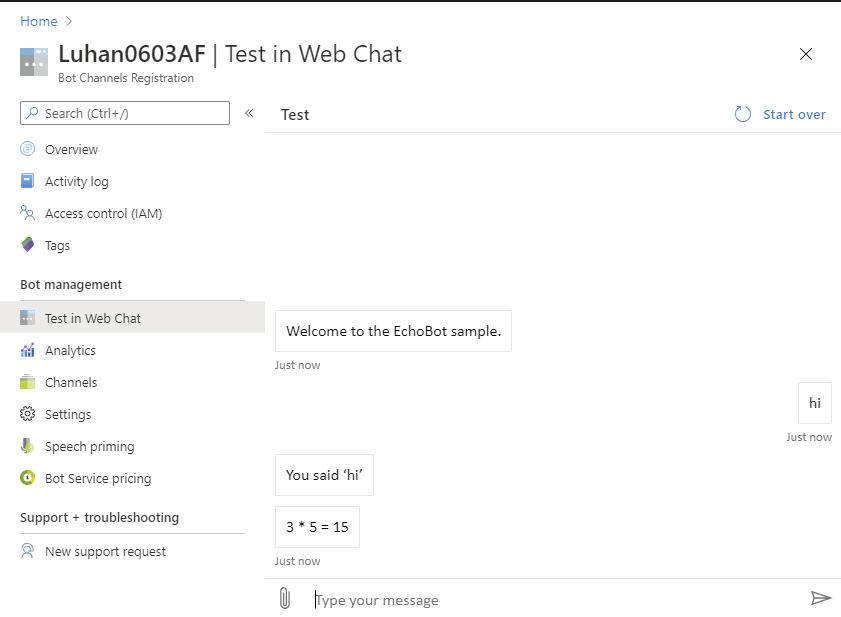Click the Welcome to the EchoBot sample message
Image resolution: width=841 pixels, height=617 pixels.
click(393, 331)
